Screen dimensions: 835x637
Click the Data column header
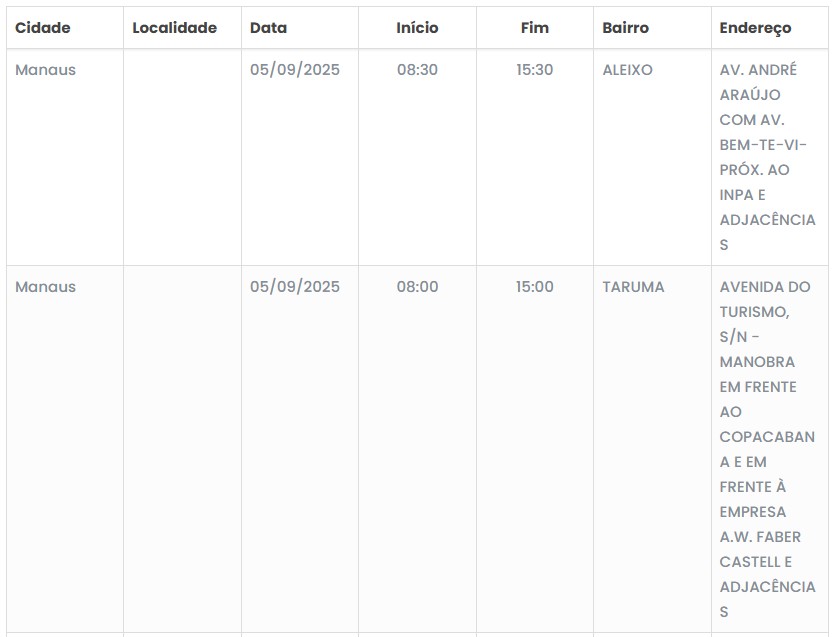click(268, 28)
